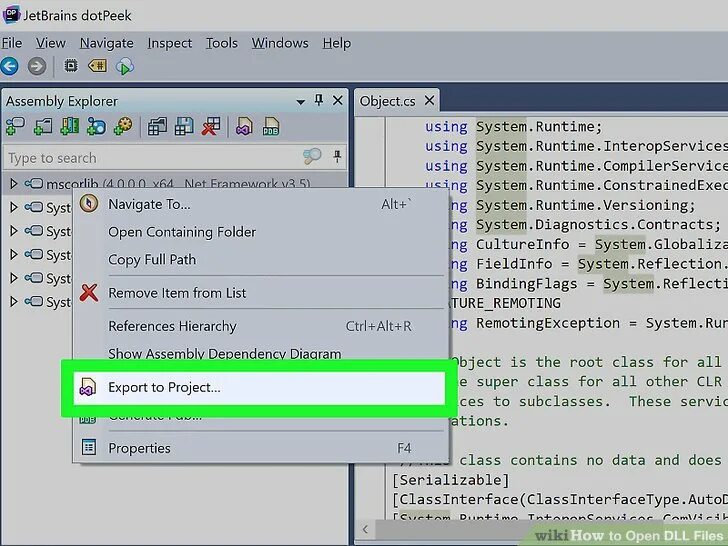Screen dimensions: 728x546
Task: Click 'System.Diagnostics.Contracts;' in the code
Action: click(x=598, y=225)
